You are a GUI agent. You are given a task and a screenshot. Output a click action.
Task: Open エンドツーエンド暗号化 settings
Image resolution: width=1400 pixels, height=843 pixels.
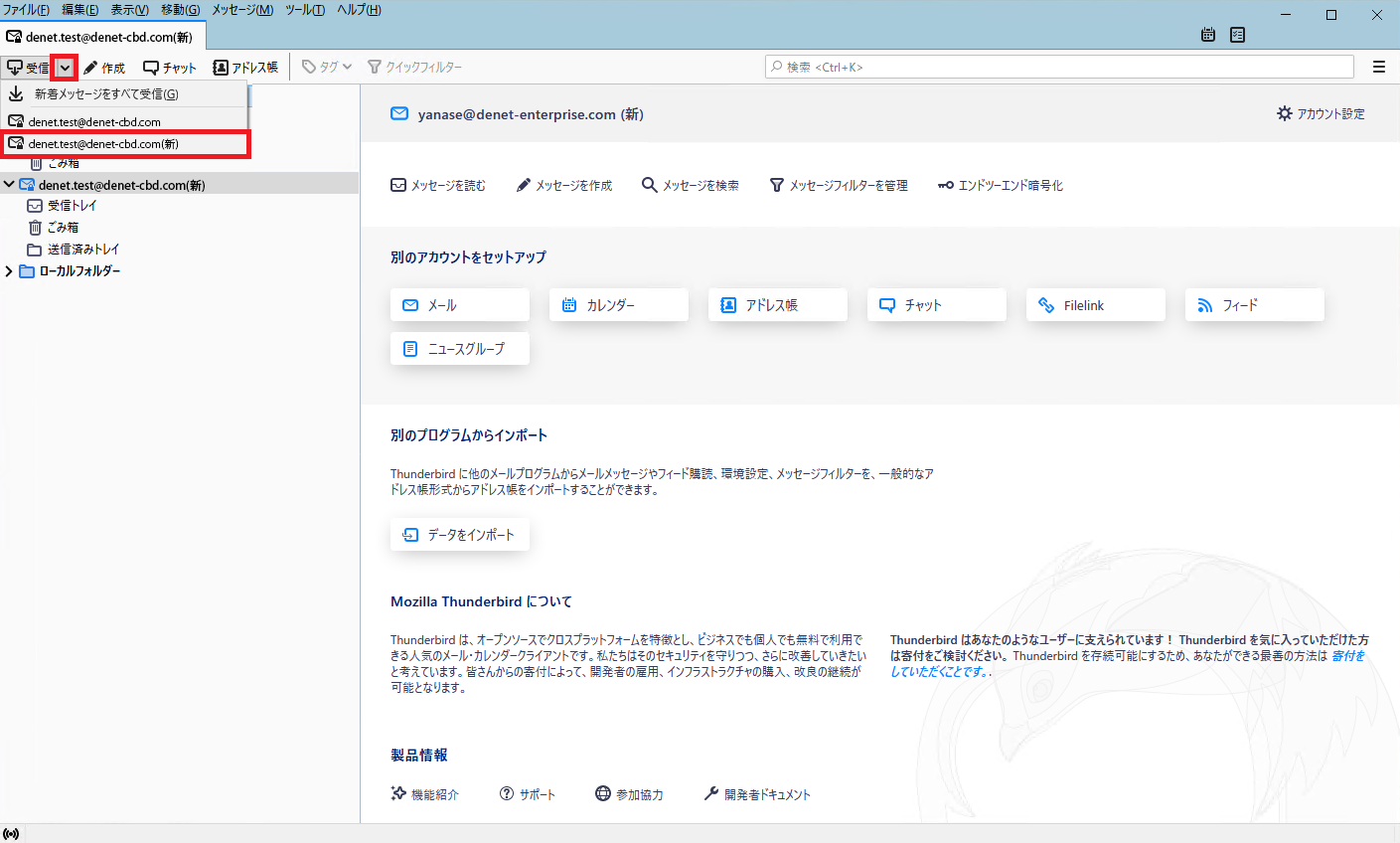[x=1001, y=186]
